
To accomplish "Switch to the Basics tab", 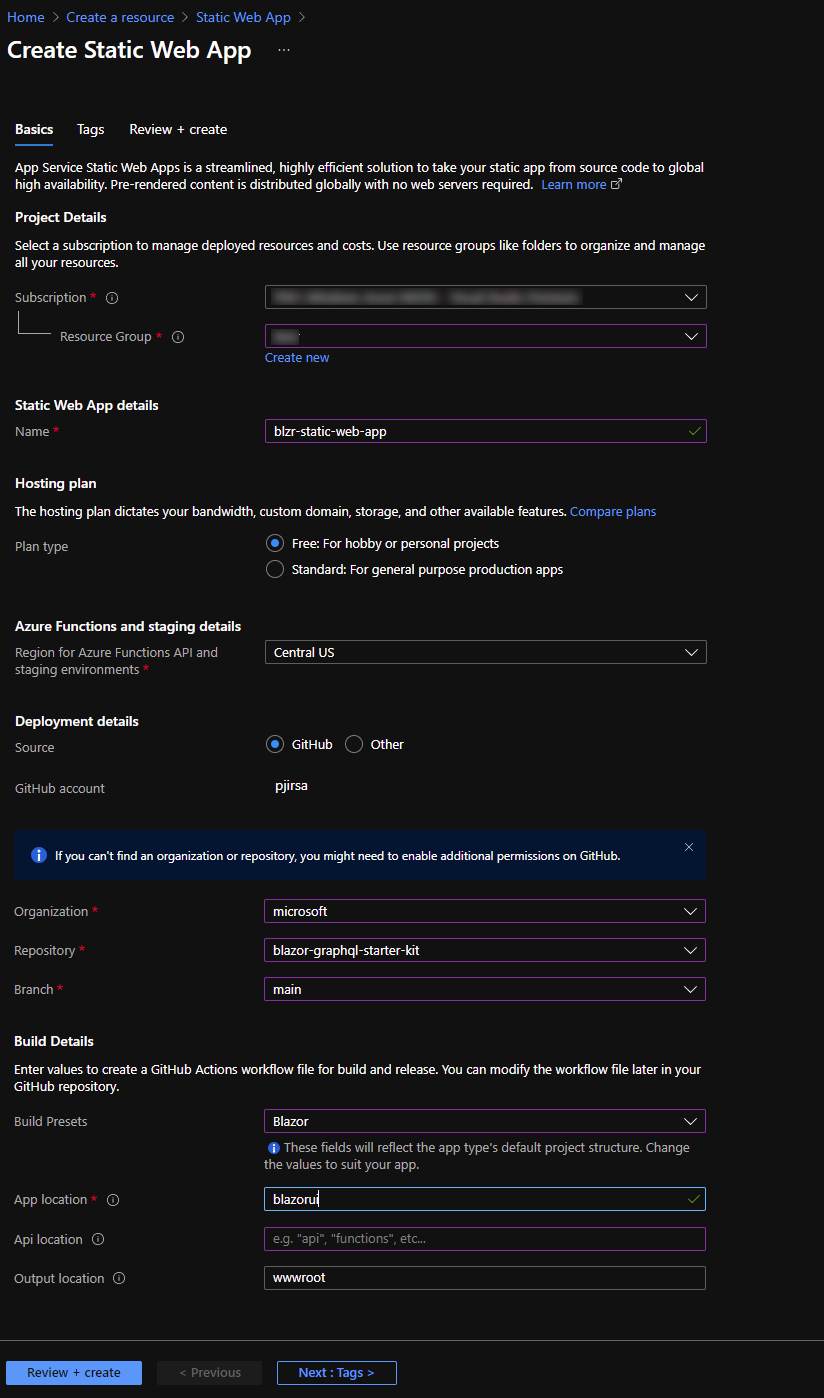I will (34, 130).
